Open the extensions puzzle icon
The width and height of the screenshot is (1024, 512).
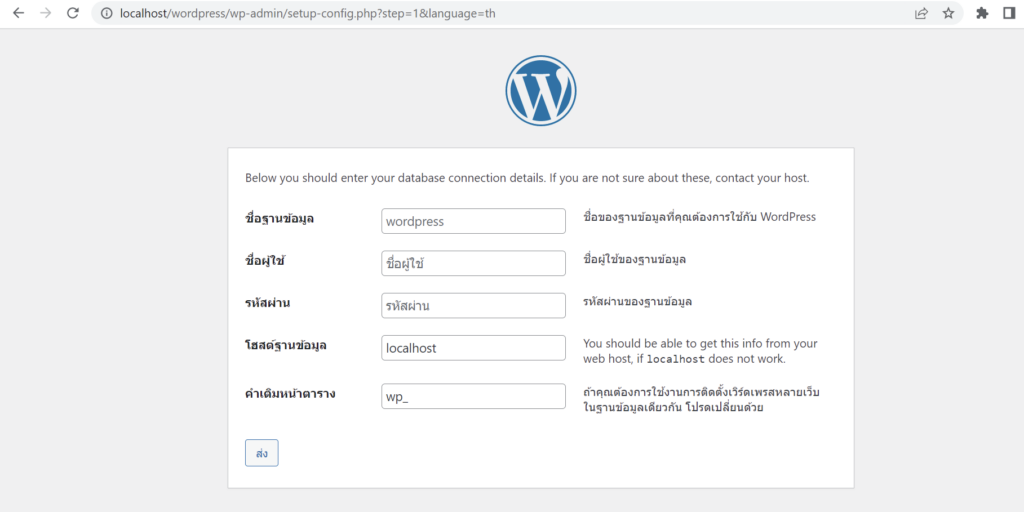[982, 13]
